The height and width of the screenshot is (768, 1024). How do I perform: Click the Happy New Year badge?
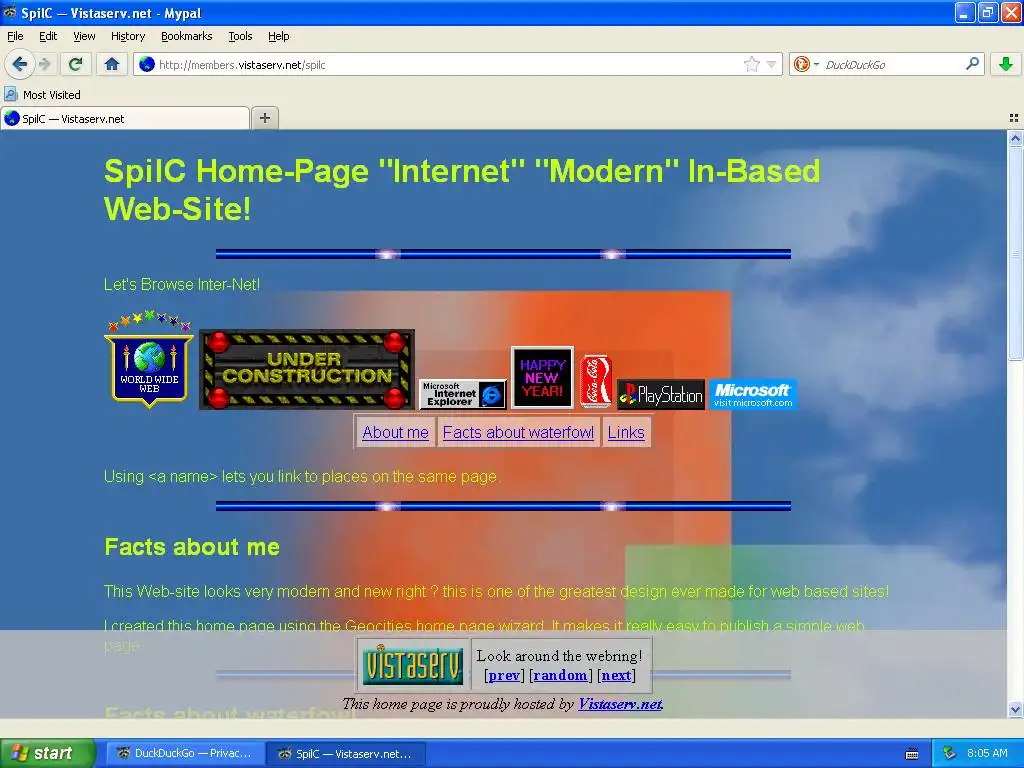[542, 377]
